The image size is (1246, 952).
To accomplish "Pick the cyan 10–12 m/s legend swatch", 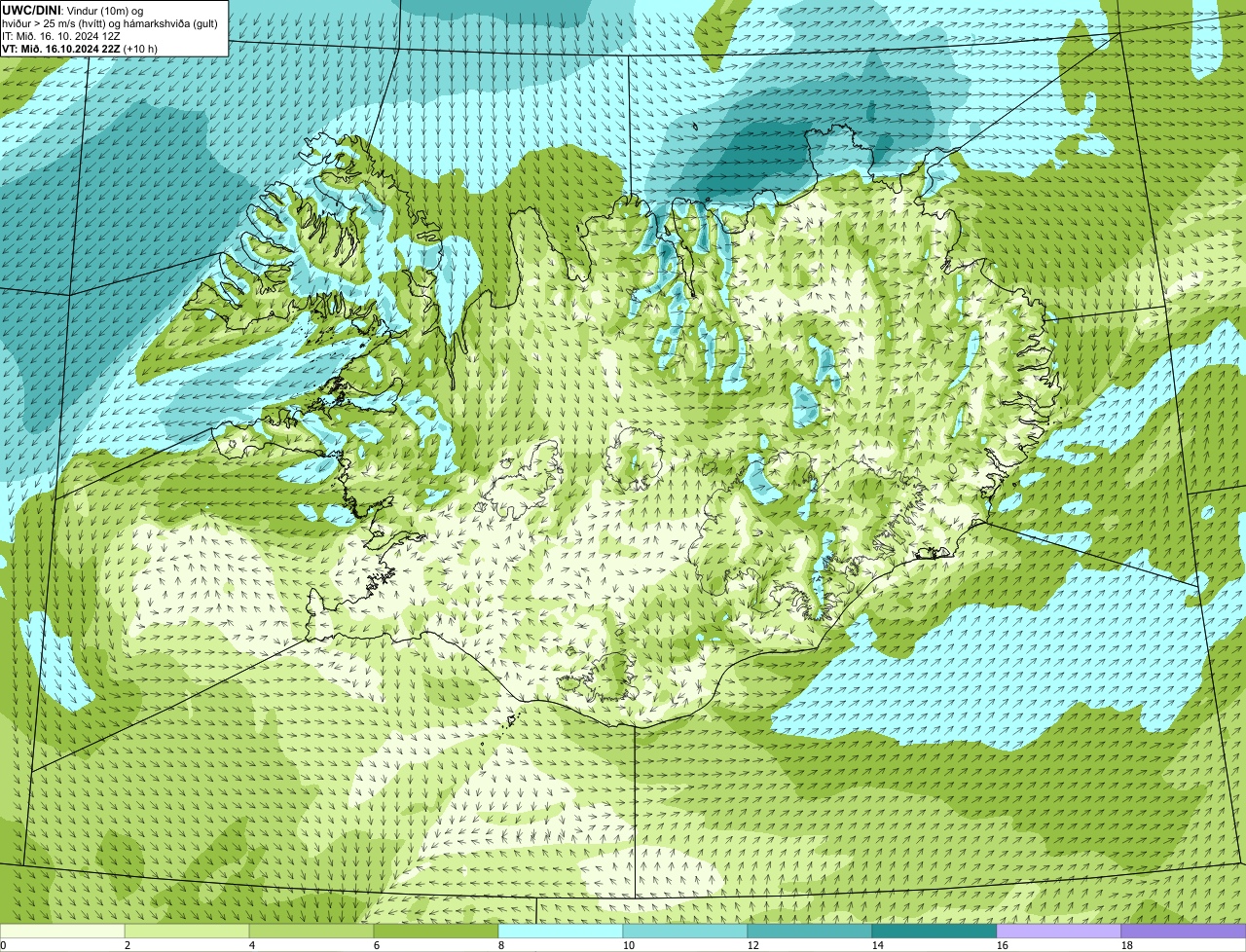I will point(685,932).
